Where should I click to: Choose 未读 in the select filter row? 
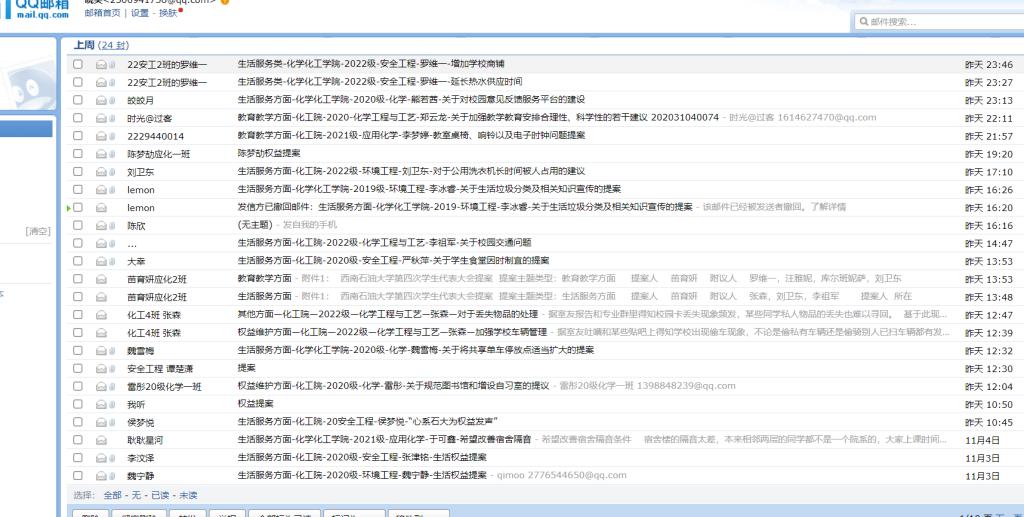188,495
